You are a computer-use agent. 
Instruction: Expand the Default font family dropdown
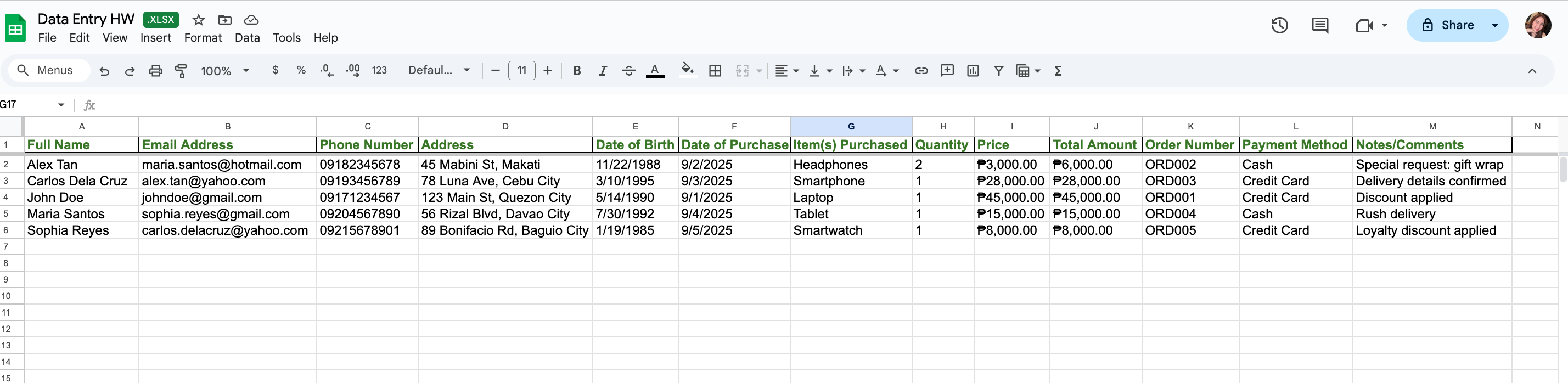[x=439, y=71]
